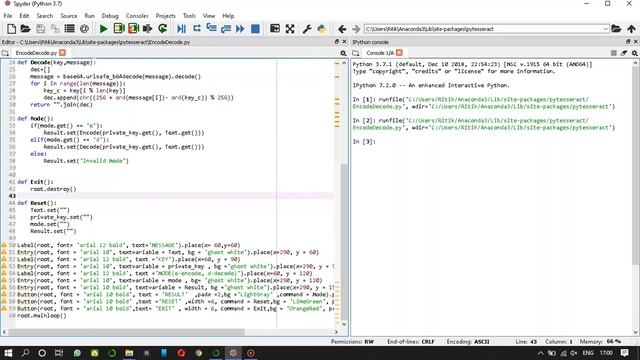This screenshot has height=360, width=640.
Task: Maximize current pane icon
Action: [x=275, y=29]
